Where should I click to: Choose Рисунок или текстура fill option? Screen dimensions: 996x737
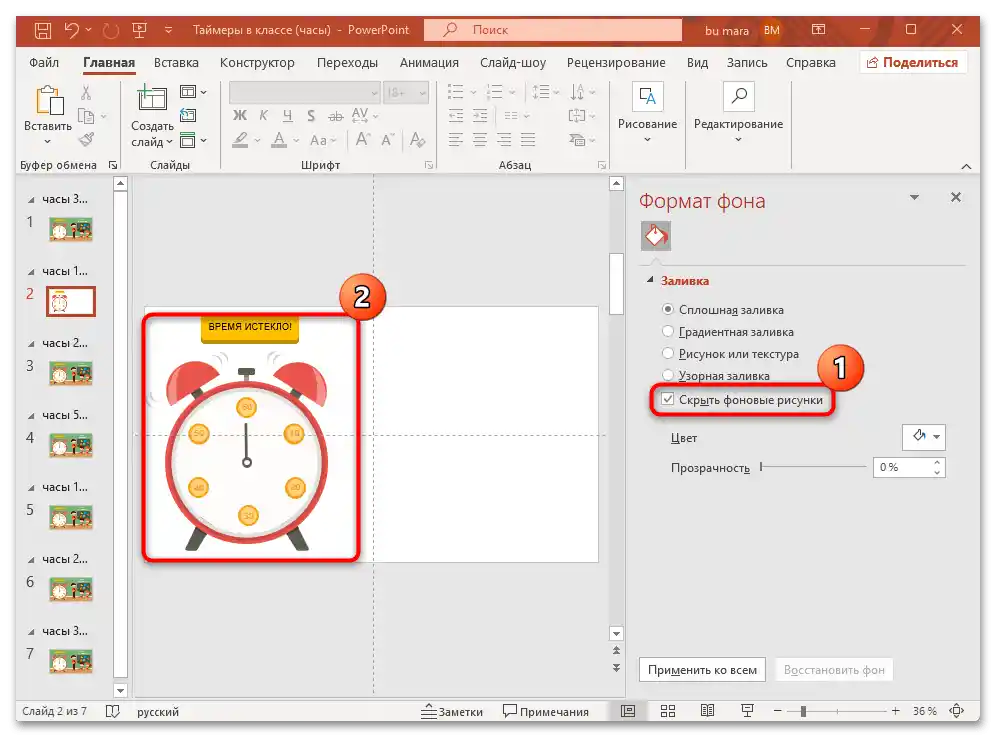point(667,353)
